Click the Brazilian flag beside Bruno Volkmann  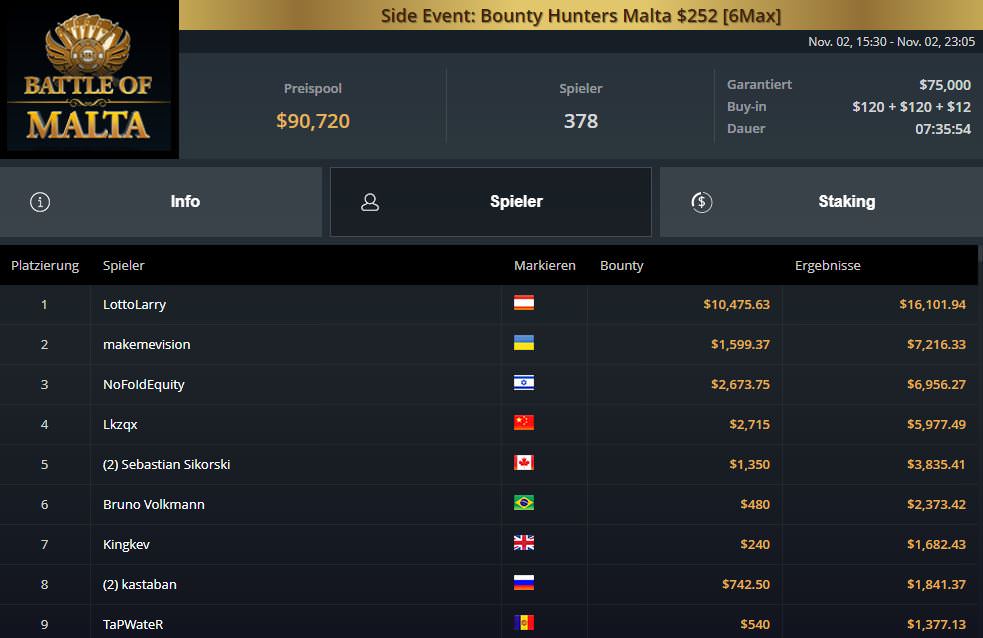pyautogui.click(x=524, y=503)
